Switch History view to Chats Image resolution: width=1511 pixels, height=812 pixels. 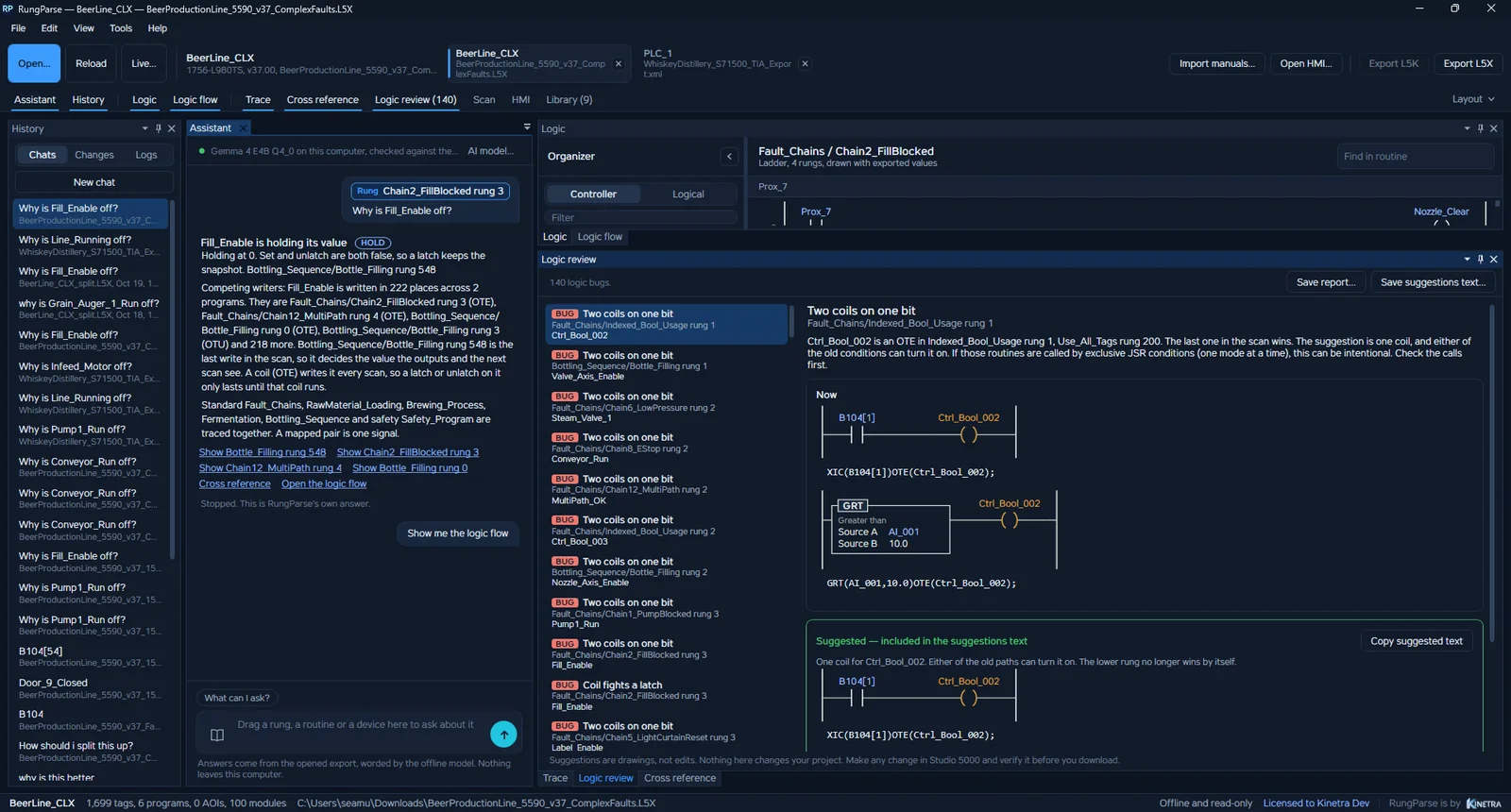[42, 155]
